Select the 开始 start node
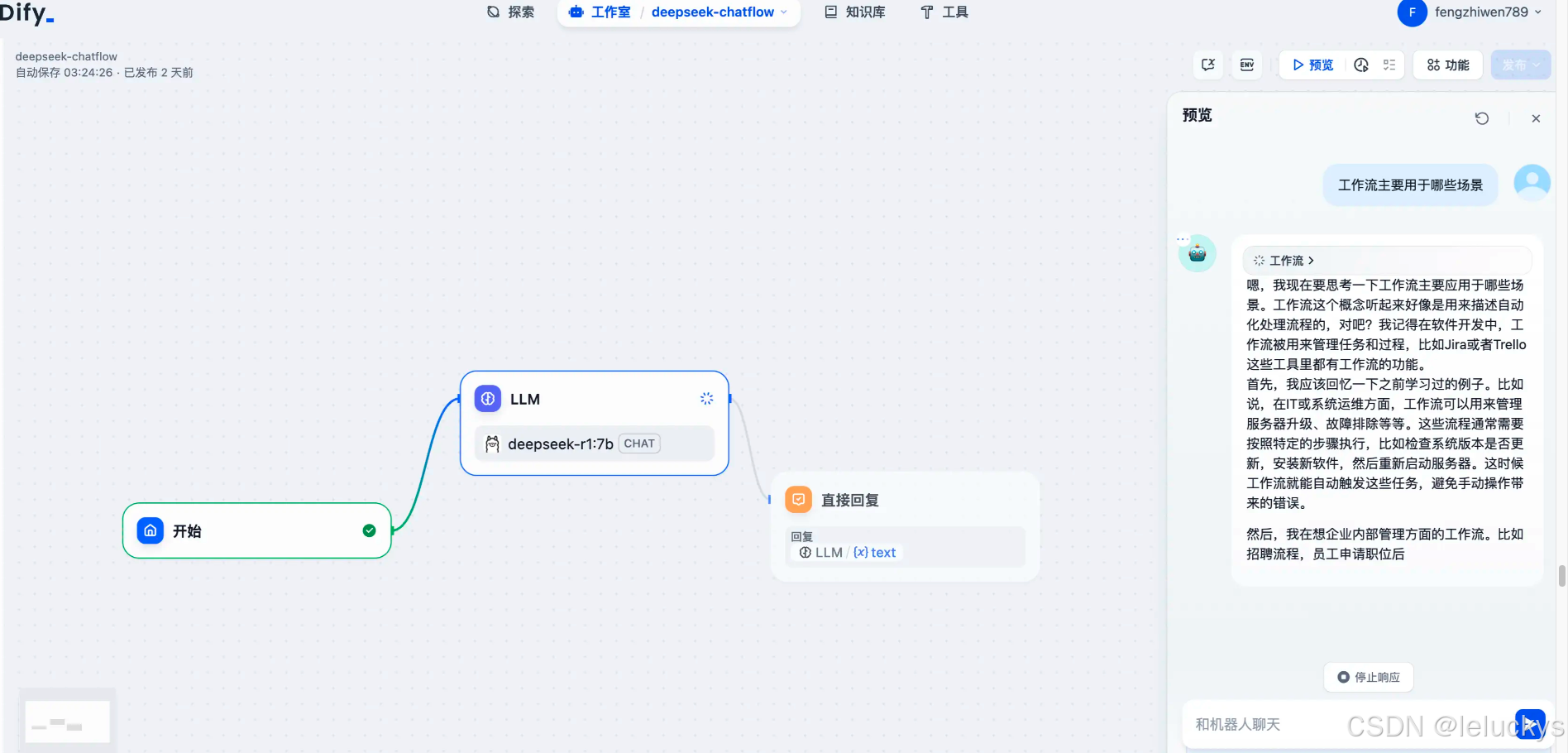1568x753 pixels. 257,530
